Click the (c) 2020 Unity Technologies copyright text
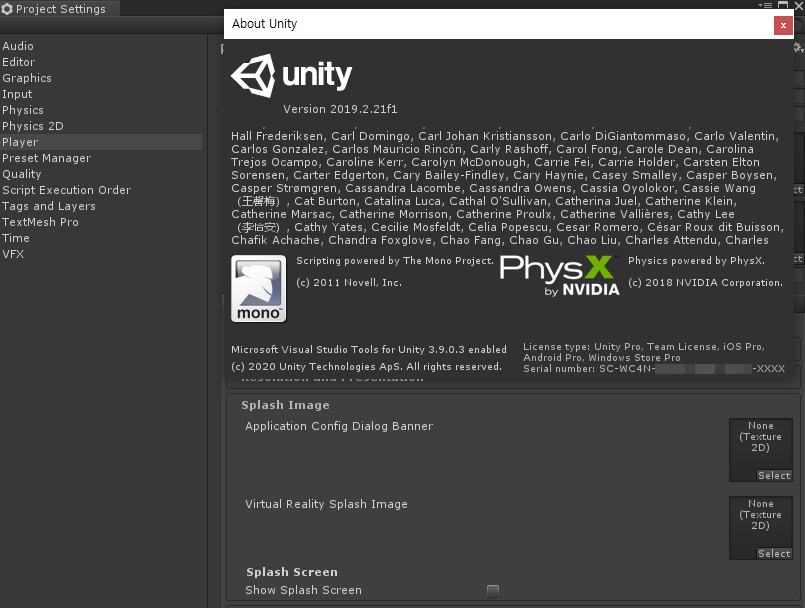 coord(366,367)
